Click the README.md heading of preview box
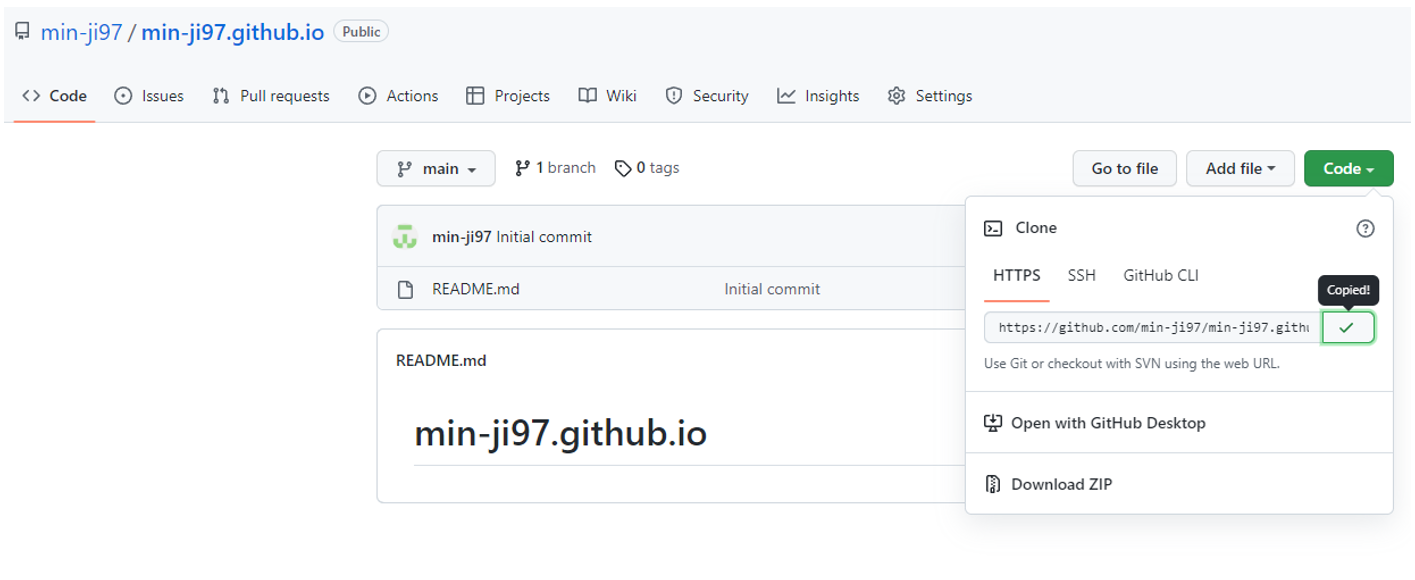 click(441, 360)
